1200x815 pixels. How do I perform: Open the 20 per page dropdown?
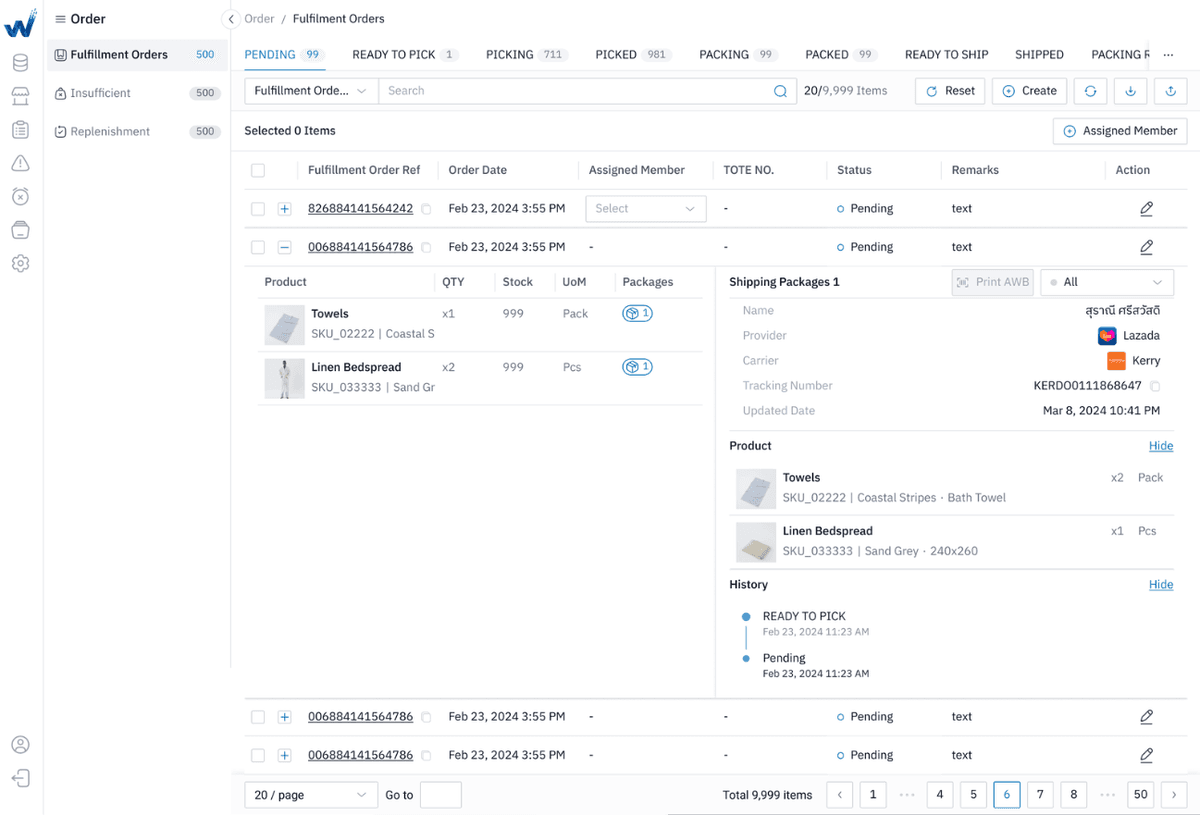(310, 794)
